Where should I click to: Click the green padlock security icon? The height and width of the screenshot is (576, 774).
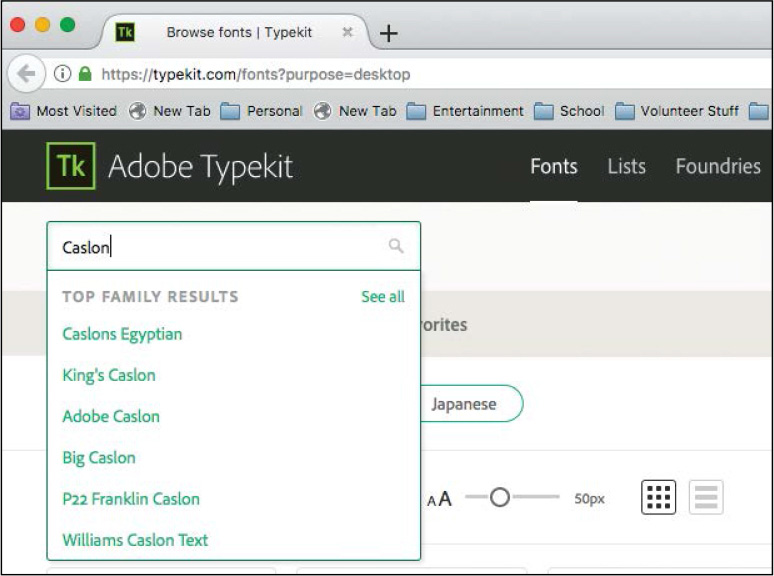pyautogui.click(x=85, y=74)
